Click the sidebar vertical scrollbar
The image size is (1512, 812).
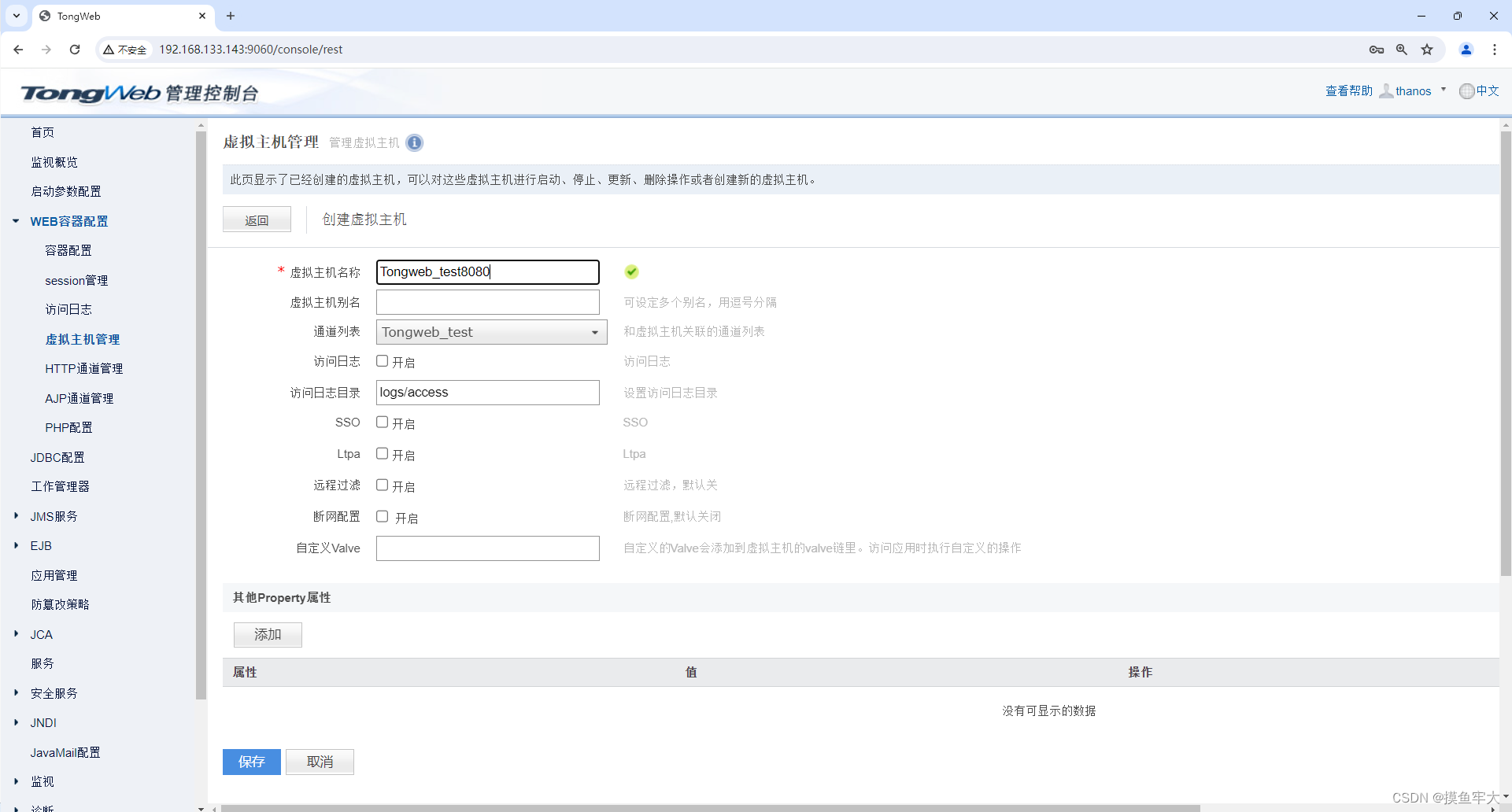[201, 415]
